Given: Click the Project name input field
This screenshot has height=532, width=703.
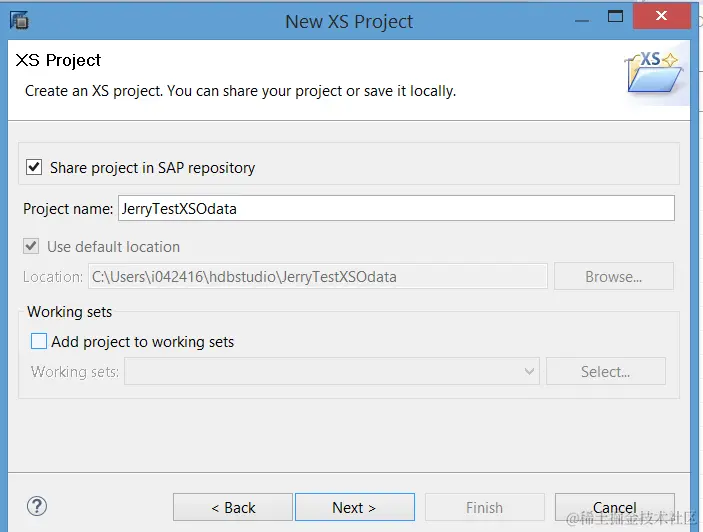Looking at the screenshot, I should pos(396,208).
